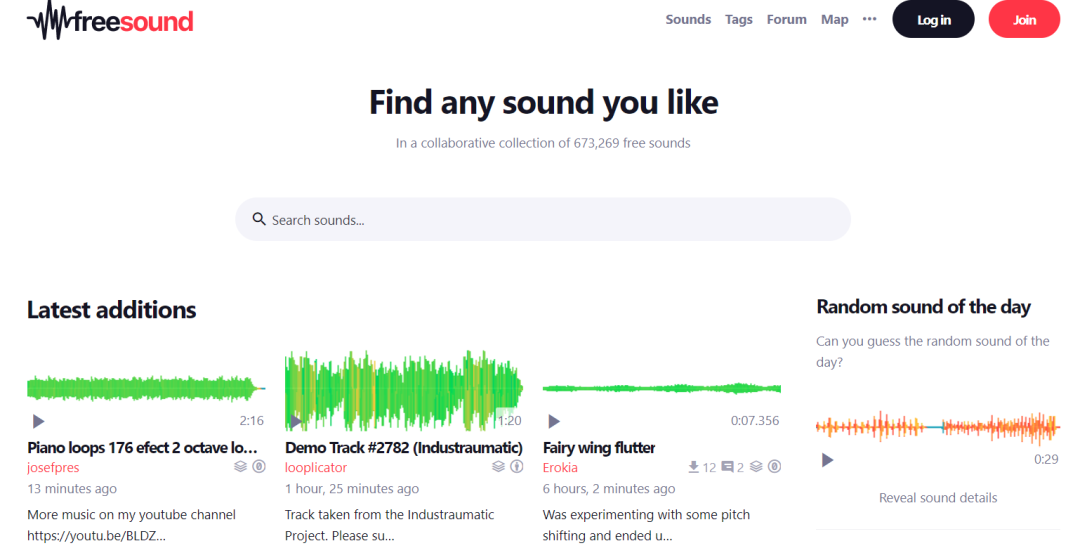Play the random sound of the day
1080x548 pixels.
point(827,460)
